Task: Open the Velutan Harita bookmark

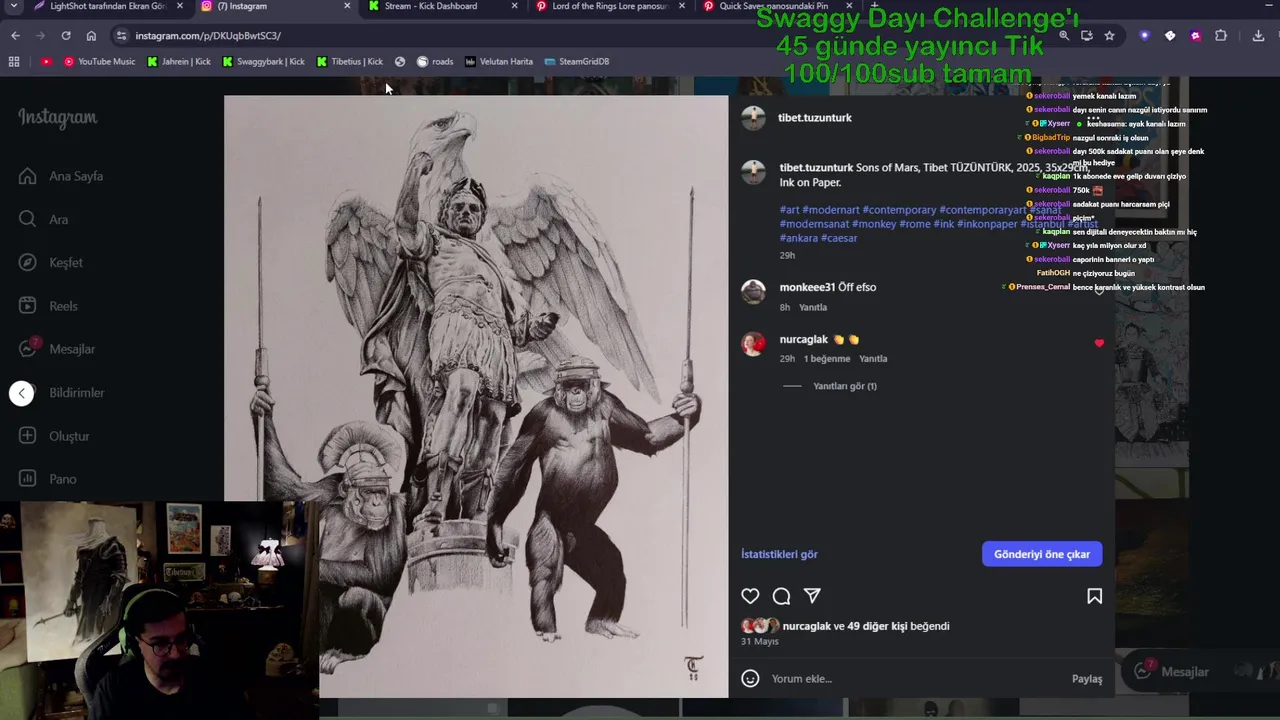Action: 498,61
